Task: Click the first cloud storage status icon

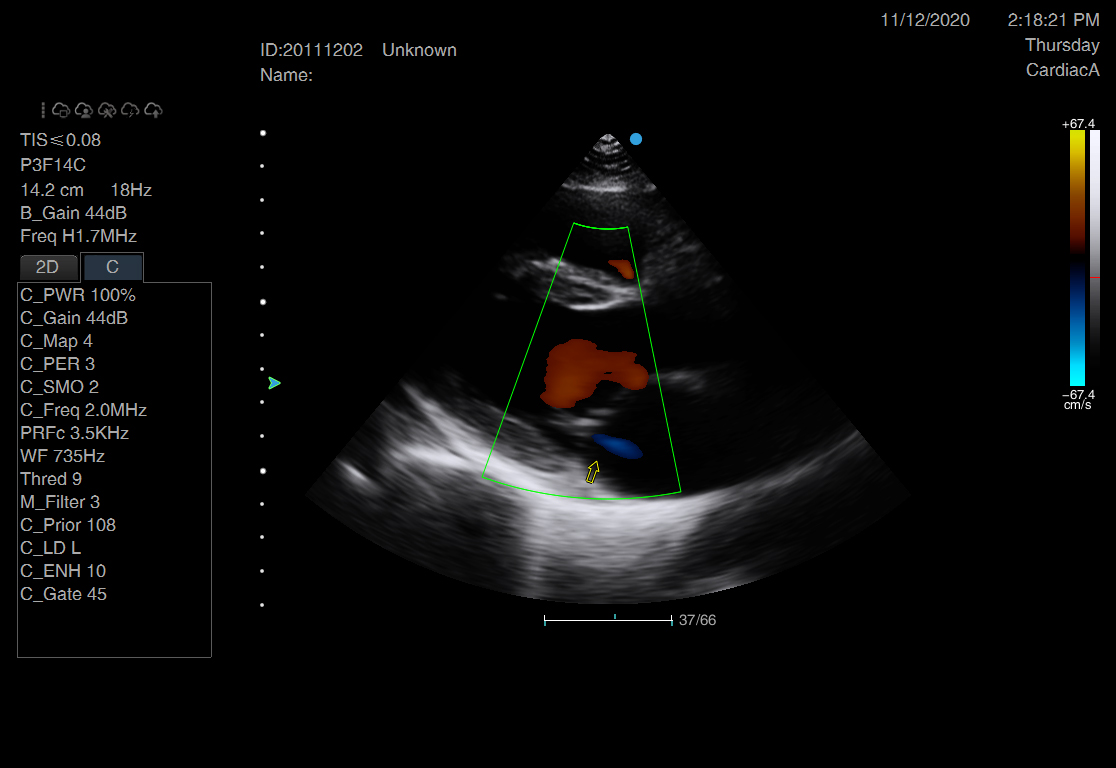Action: (61, 110)
